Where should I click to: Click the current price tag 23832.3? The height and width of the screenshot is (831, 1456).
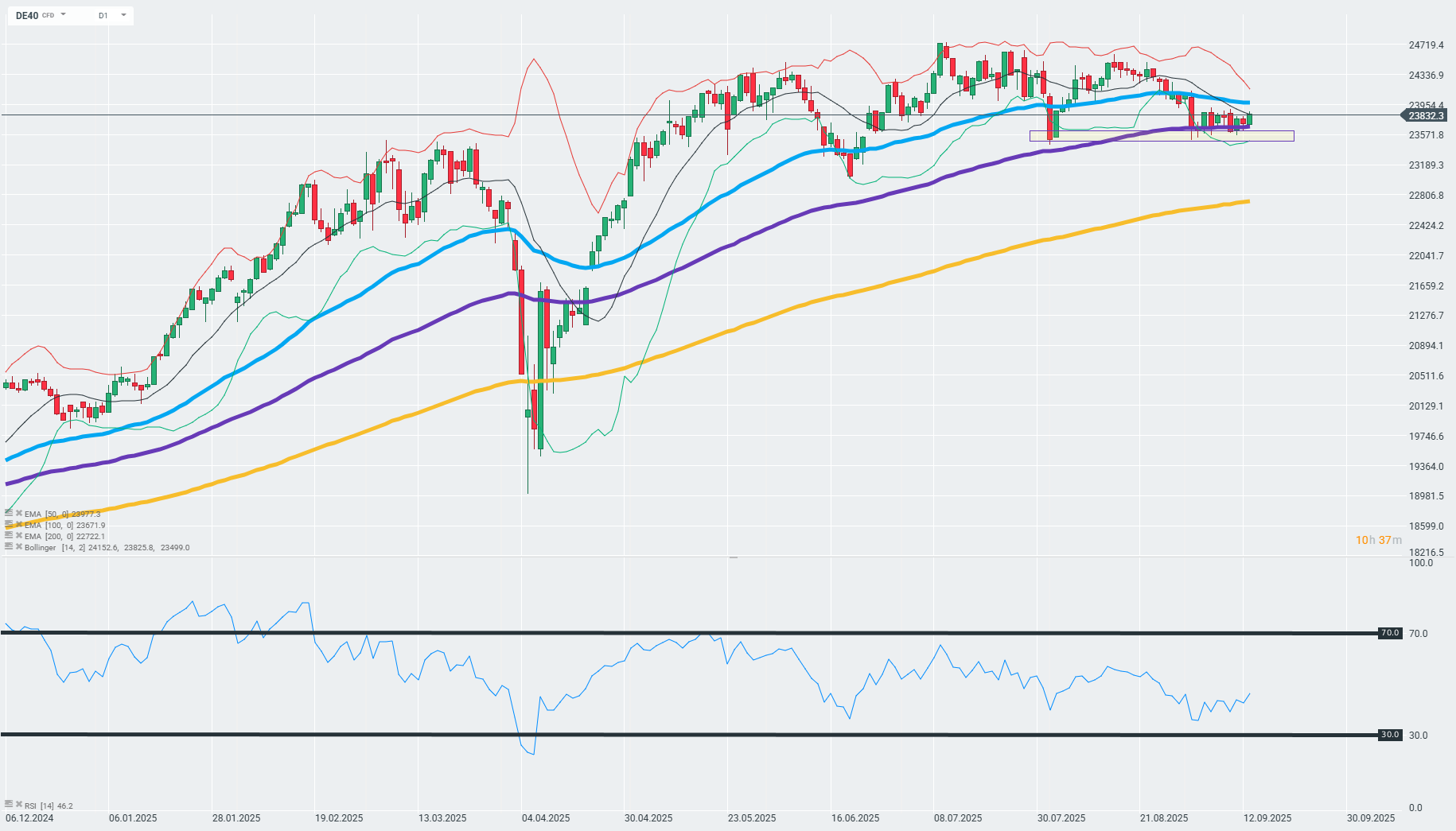pyautogui.click(x=1424, y=115)
